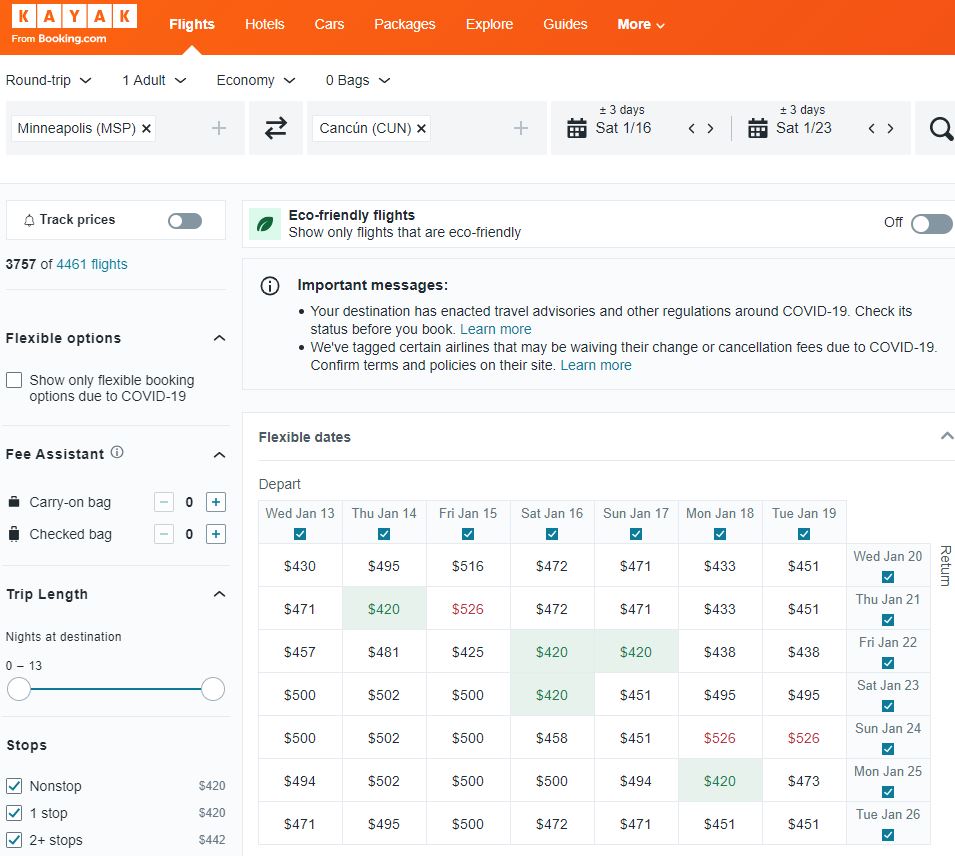Click Sat 1/16 departure date
The image size is (955, 856).
[623, 128]
